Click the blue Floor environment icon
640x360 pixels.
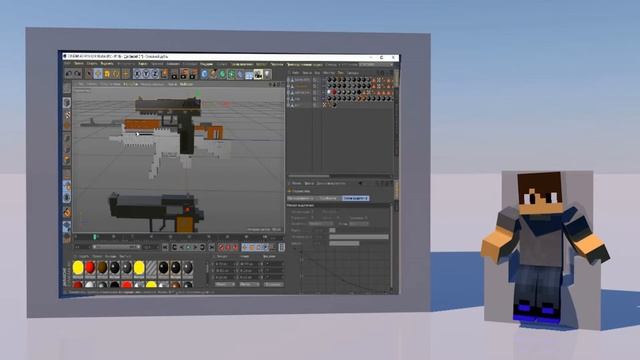click(249, 75)
